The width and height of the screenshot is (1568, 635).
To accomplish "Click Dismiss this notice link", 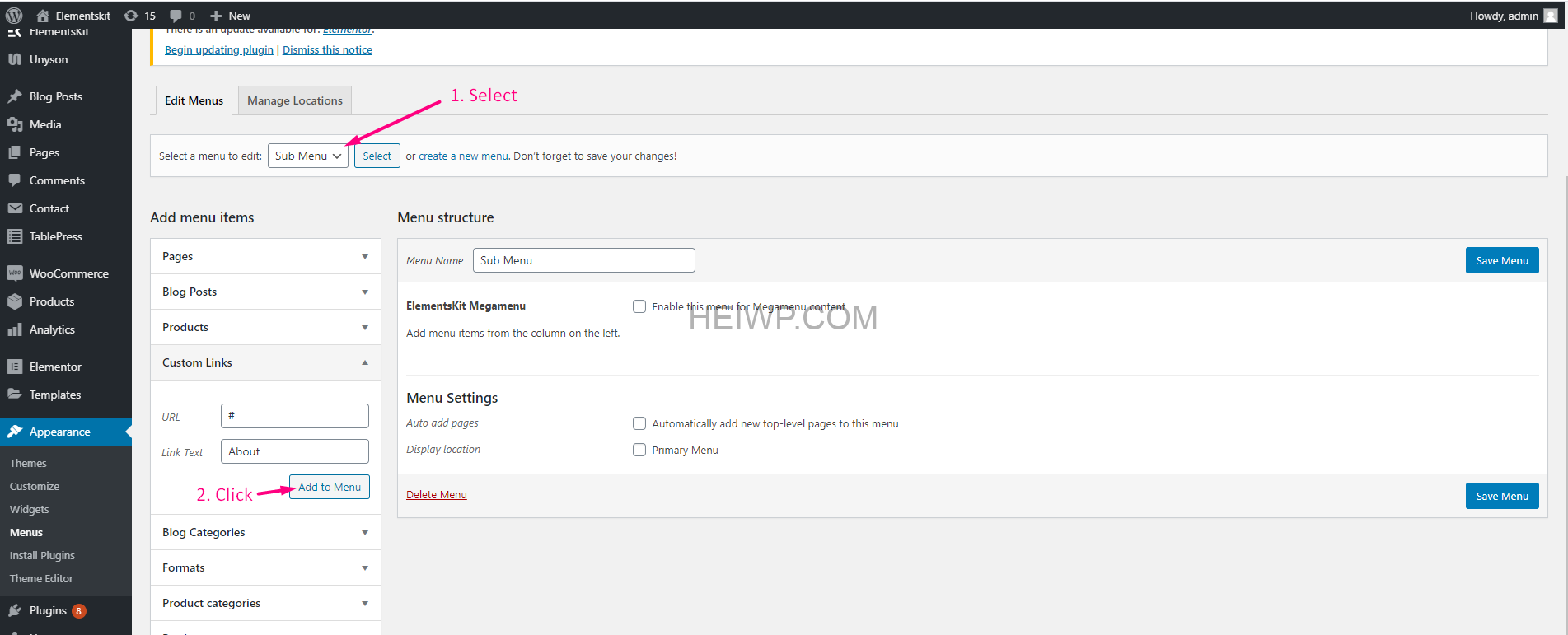I will 327,49.
